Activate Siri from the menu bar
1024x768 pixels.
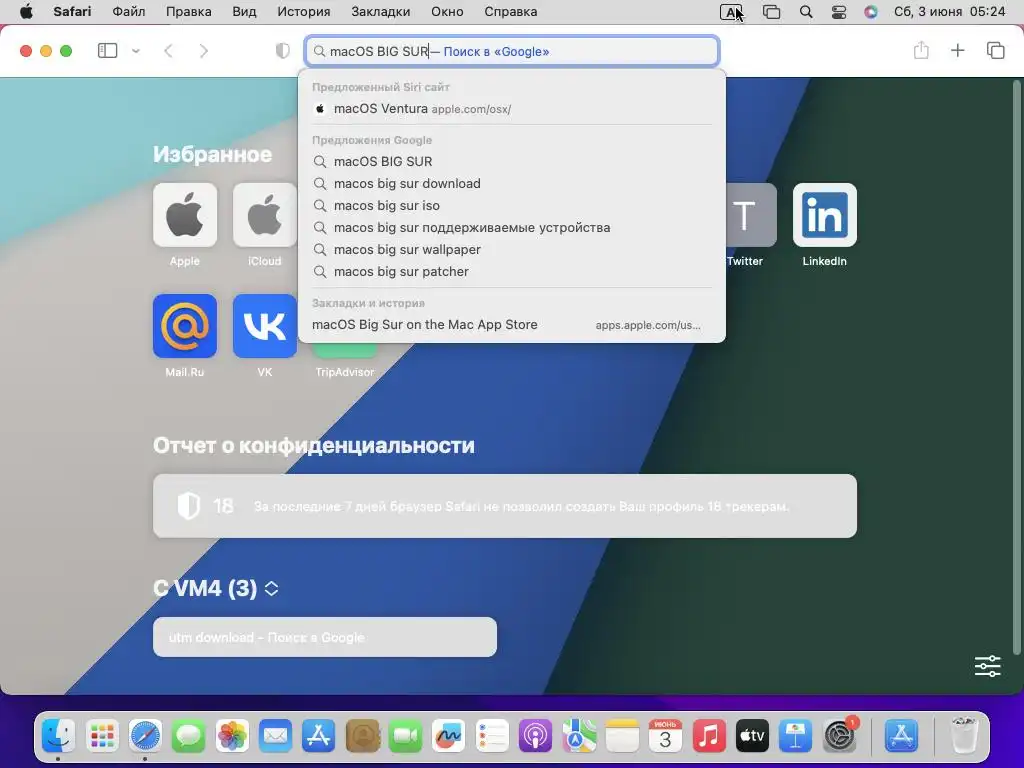871,12
